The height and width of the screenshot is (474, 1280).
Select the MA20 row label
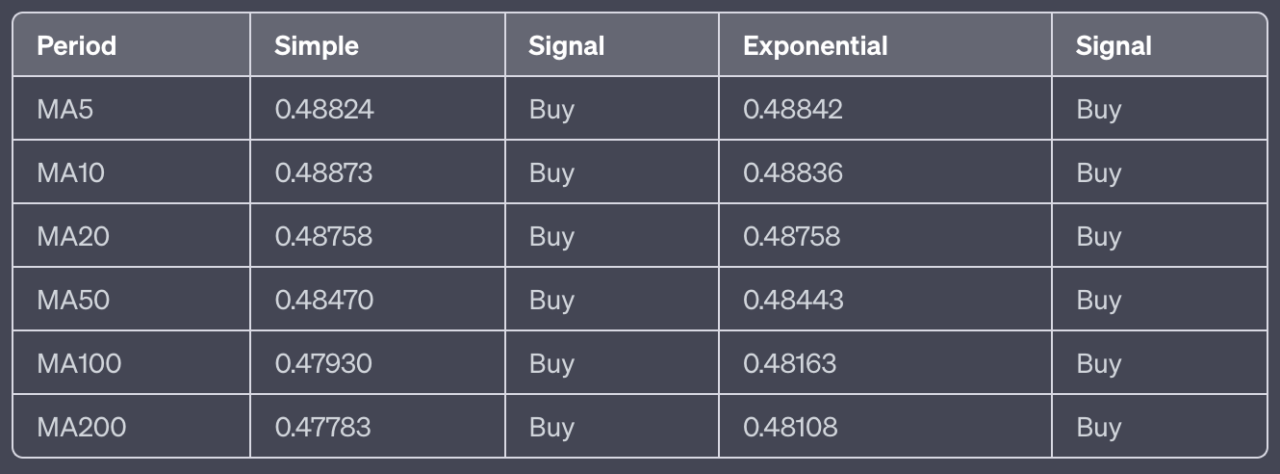click(x=73, y=237)
